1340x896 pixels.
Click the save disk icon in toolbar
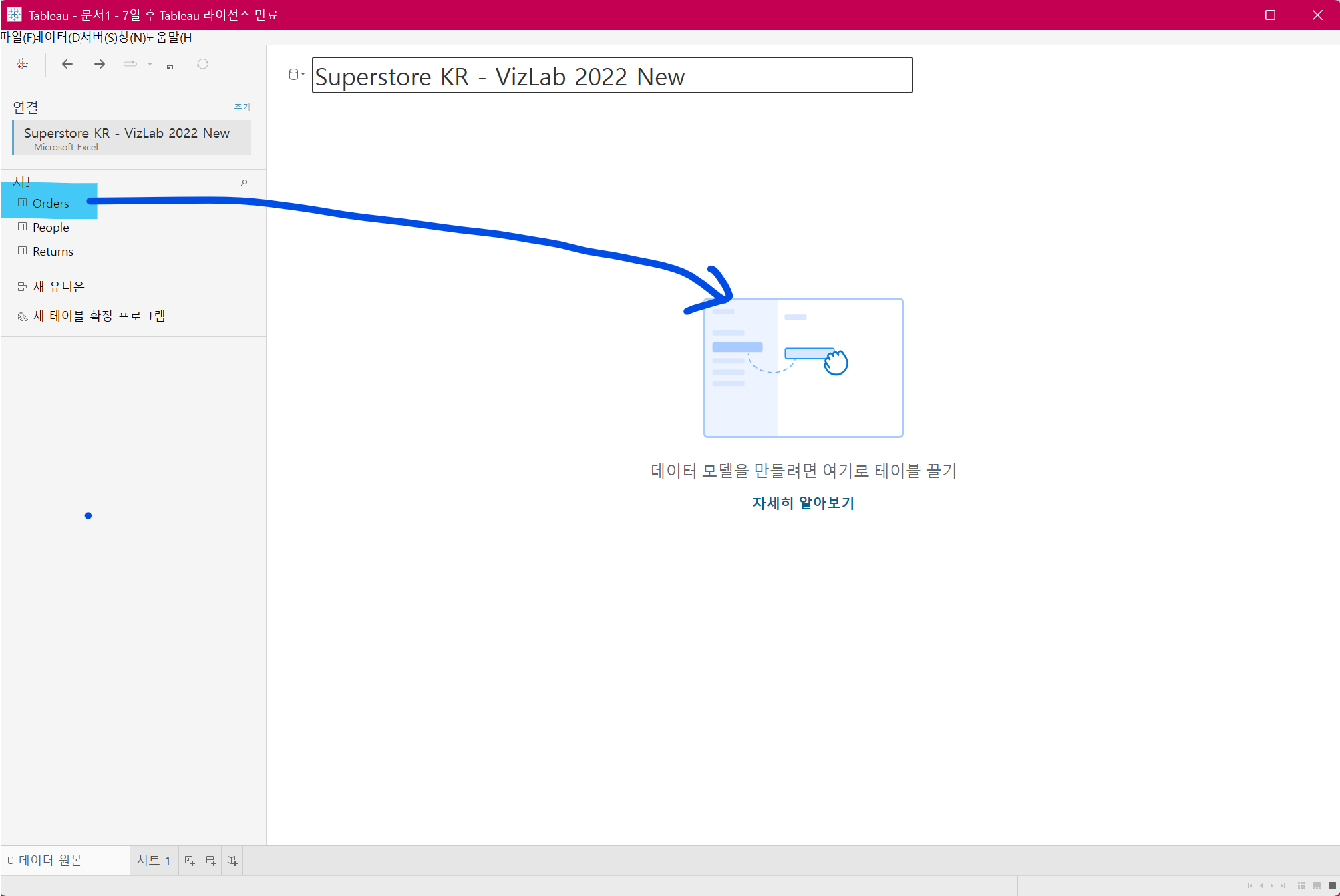click(171, 64)
